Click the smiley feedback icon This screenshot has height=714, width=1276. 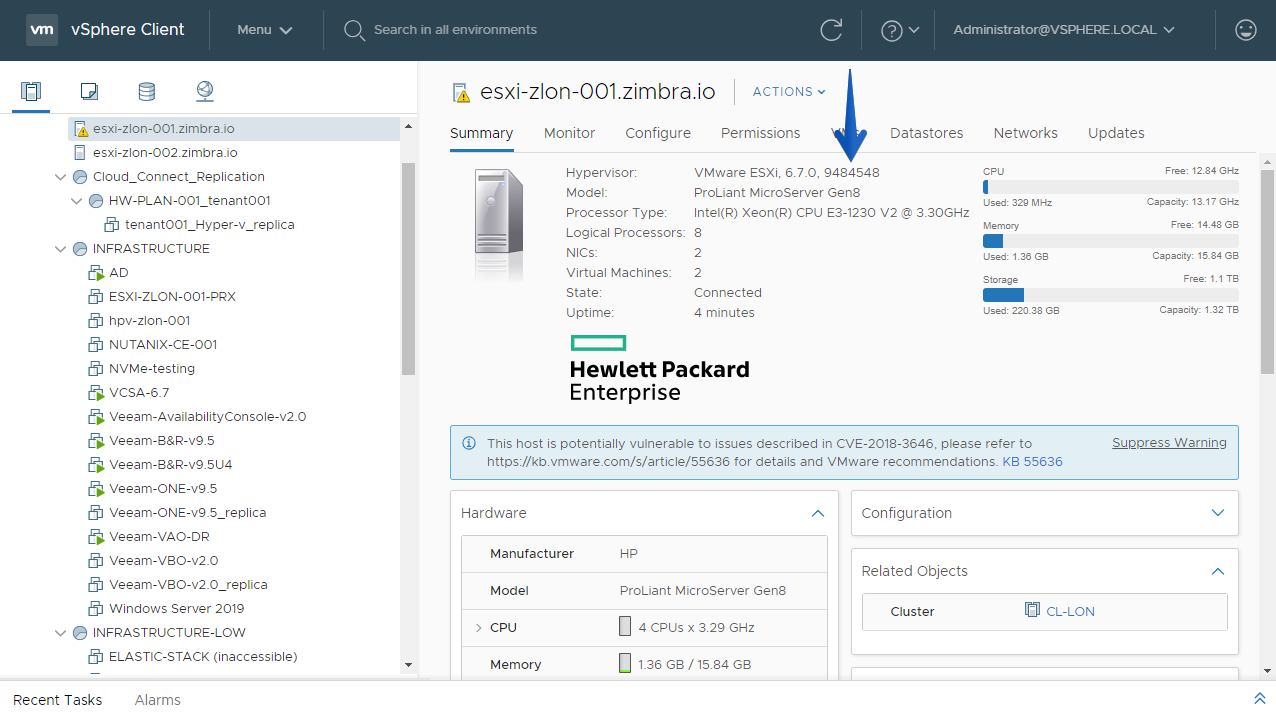point(1246,30)
